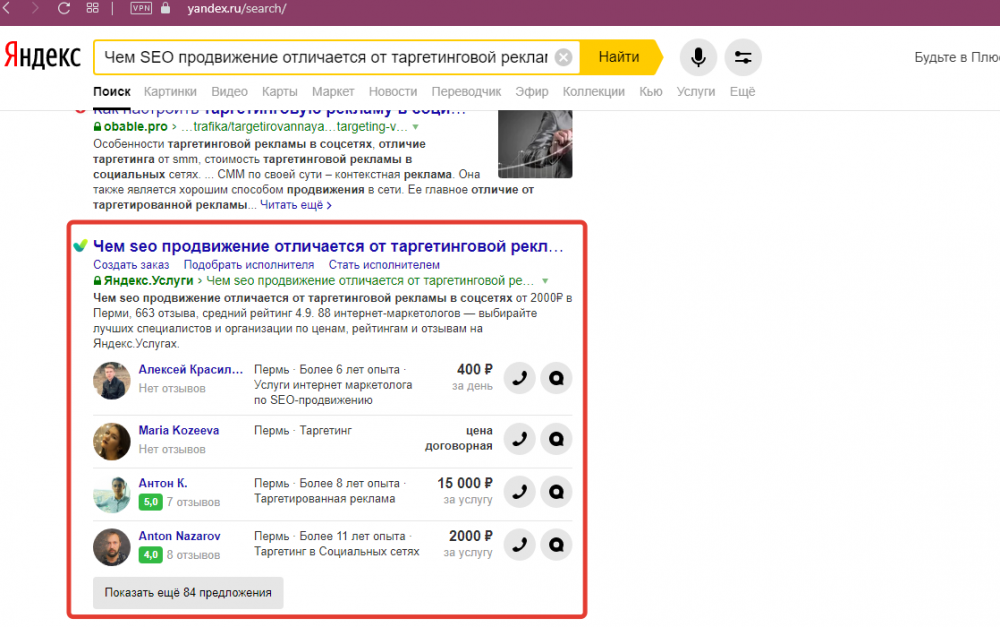Start voice search with the microphone icon
This screenshot has width=1000, height=627.
(x=698, y=57)
